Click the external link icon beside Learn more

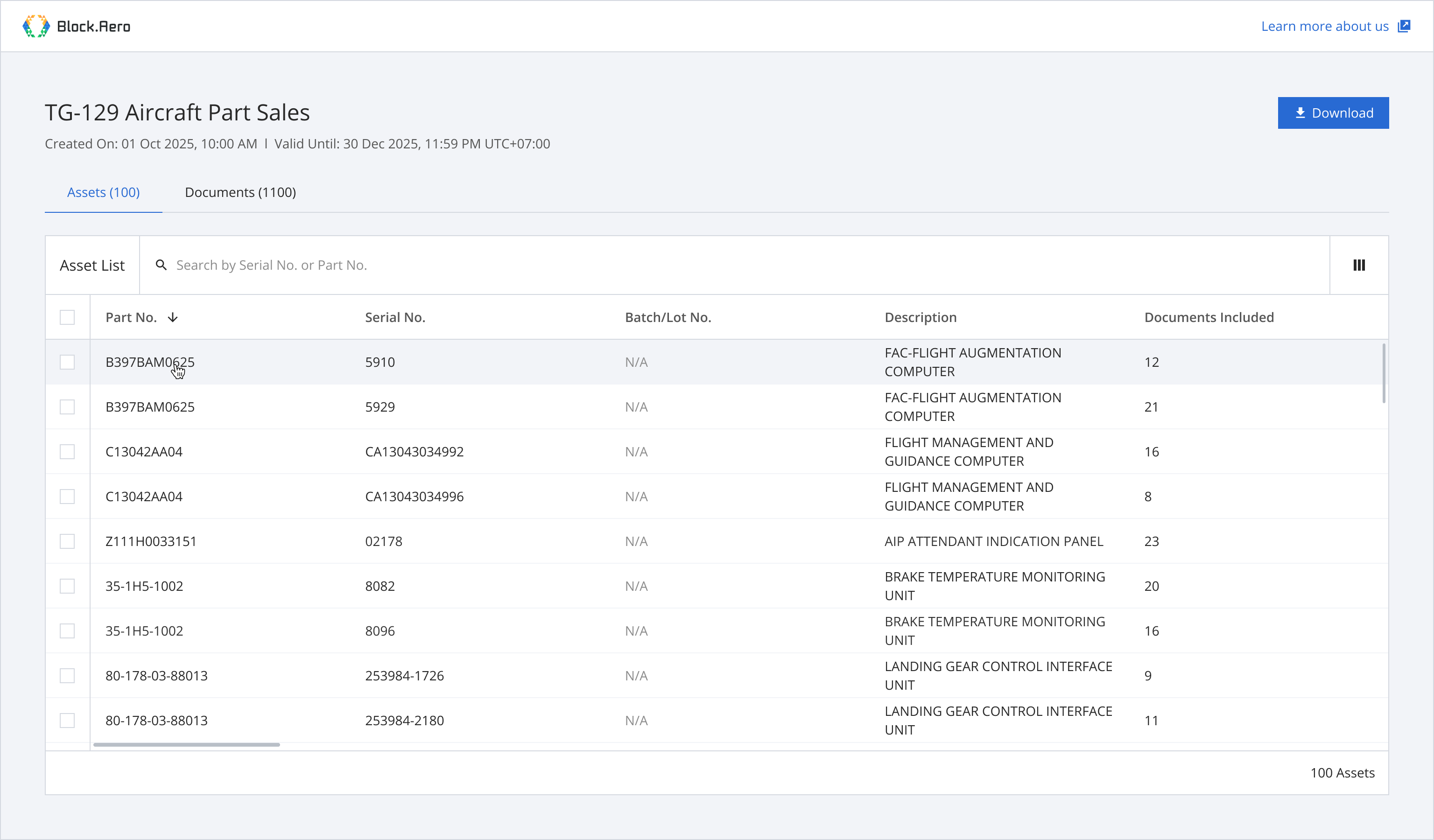tap(1404, 26)
